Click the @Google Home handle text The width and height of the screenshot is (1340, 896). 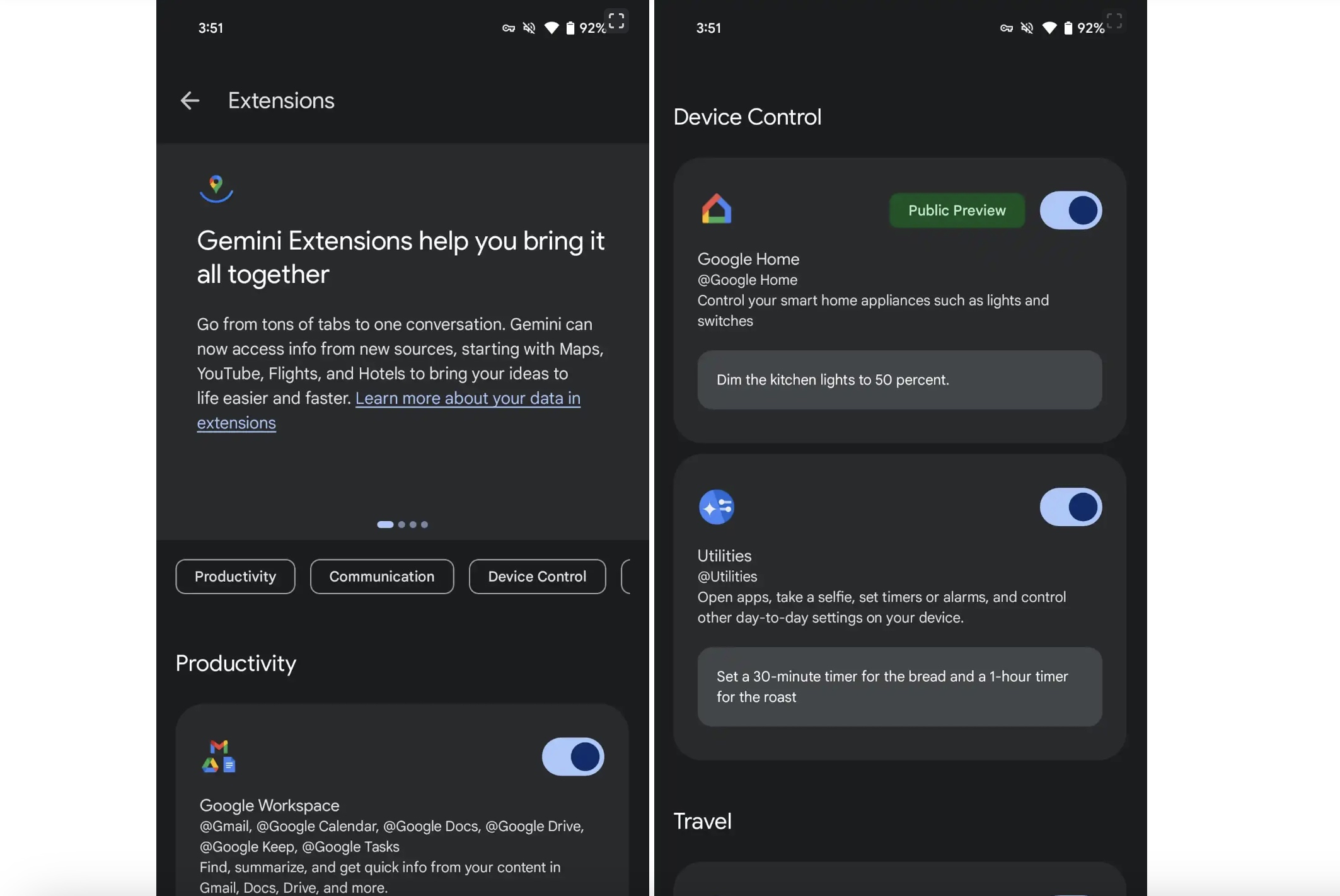[x=747, y=279]
